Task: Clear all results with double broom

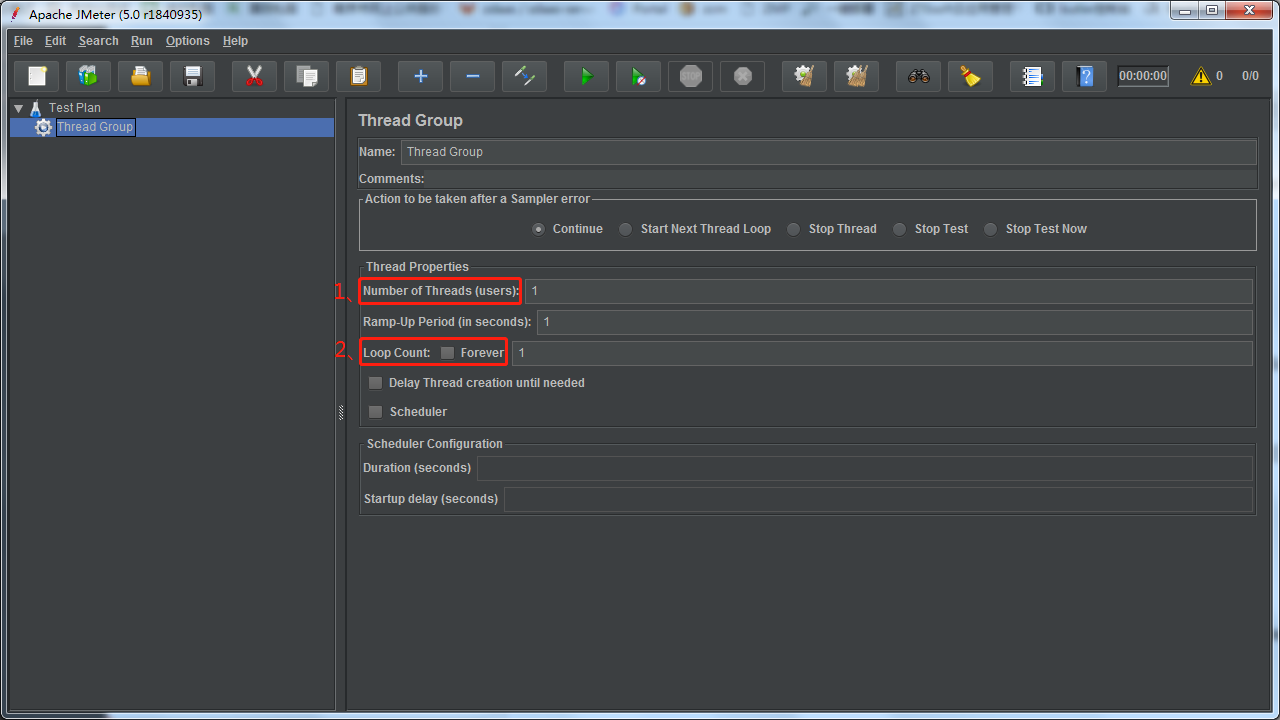Action: tap(856, 76)
